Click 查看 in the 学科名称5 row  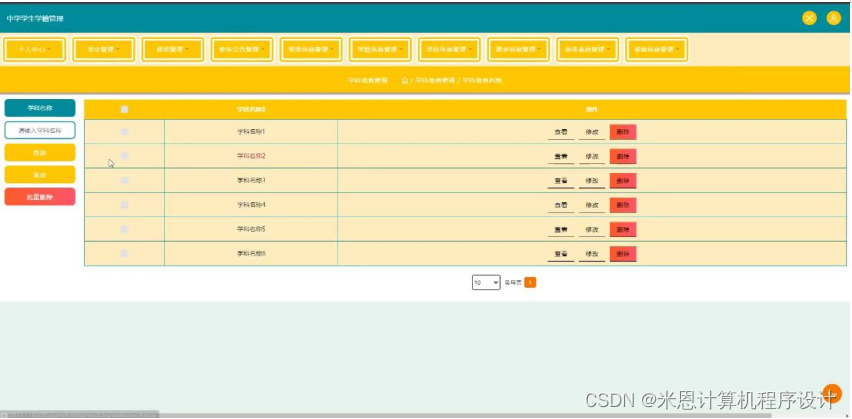coord(561,230)
